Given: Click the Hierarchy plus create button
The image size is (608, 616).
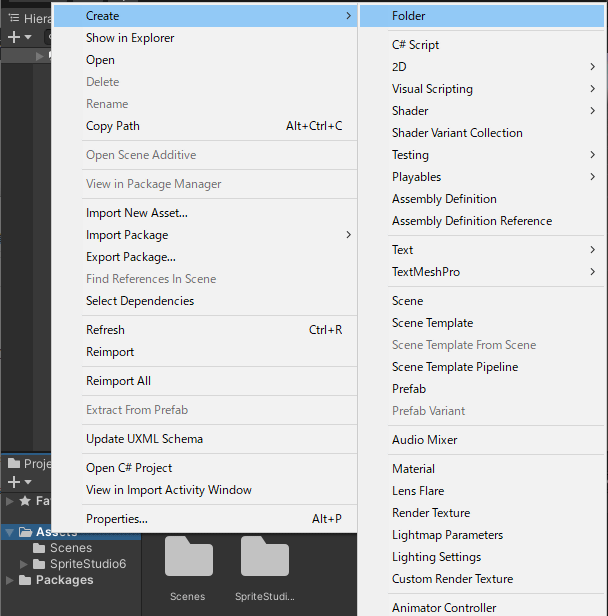Looking at the screenshot, I should coord(19,37).
